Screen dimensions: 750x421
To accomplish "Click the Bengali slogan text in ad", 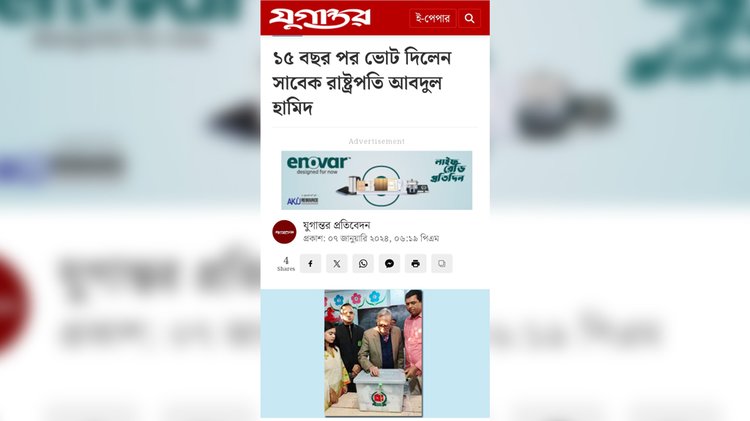I will [x=448, y=170].
